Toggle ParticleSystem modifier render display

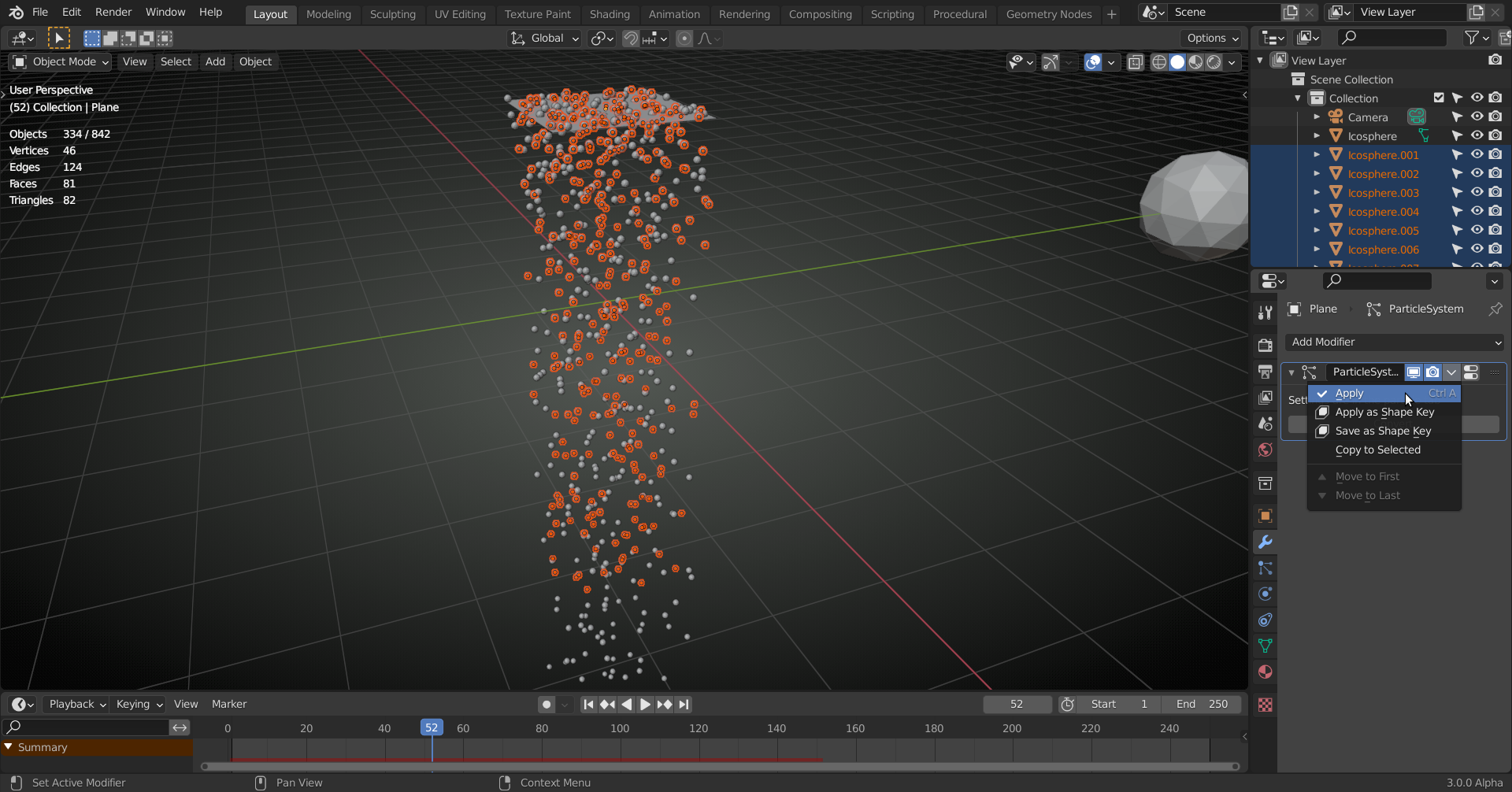[1432, 372]
